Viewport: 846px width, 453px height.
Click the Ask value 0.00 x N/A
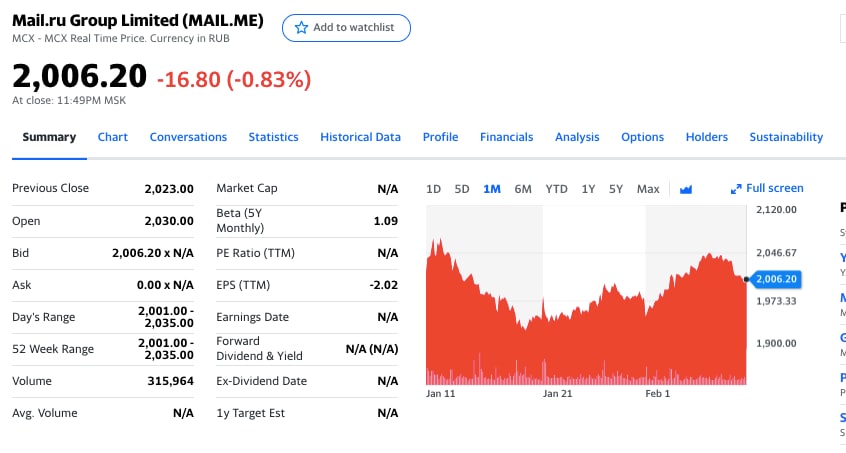pos(165,285)
